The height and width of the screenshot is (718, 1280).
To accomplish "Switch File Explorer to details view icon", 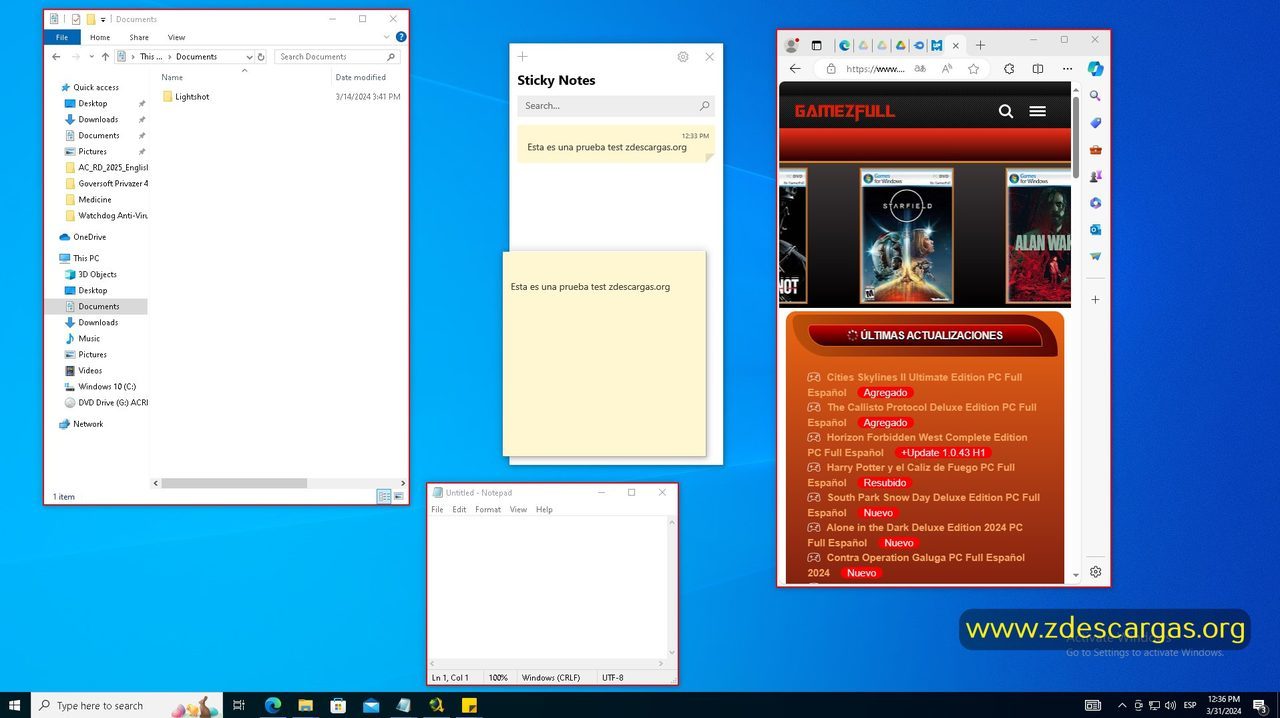I will [x=384, y=496].
